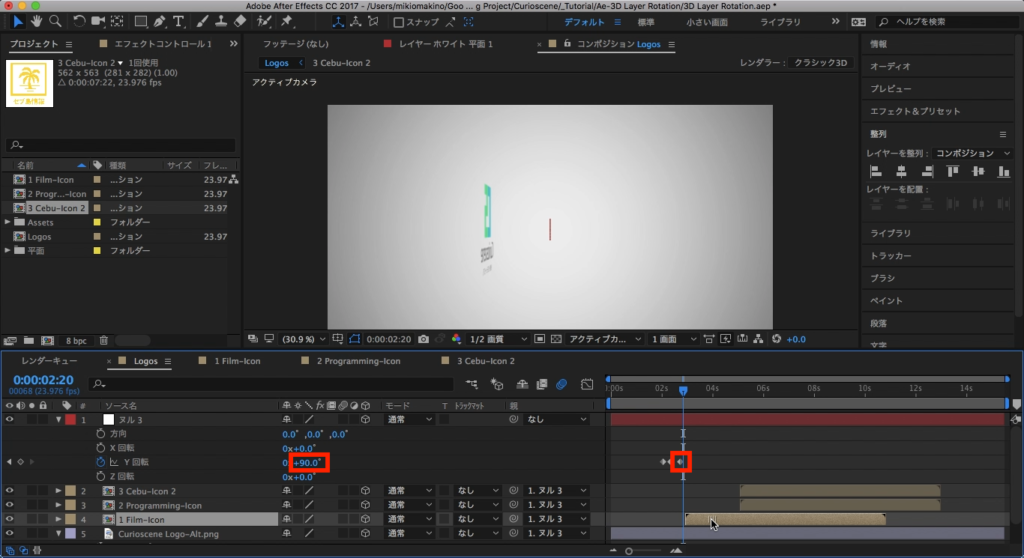Enable the スナップ checkbox
Viewport: 1024px width, 558px height.
pyautogui.click(x=399, y=22)
